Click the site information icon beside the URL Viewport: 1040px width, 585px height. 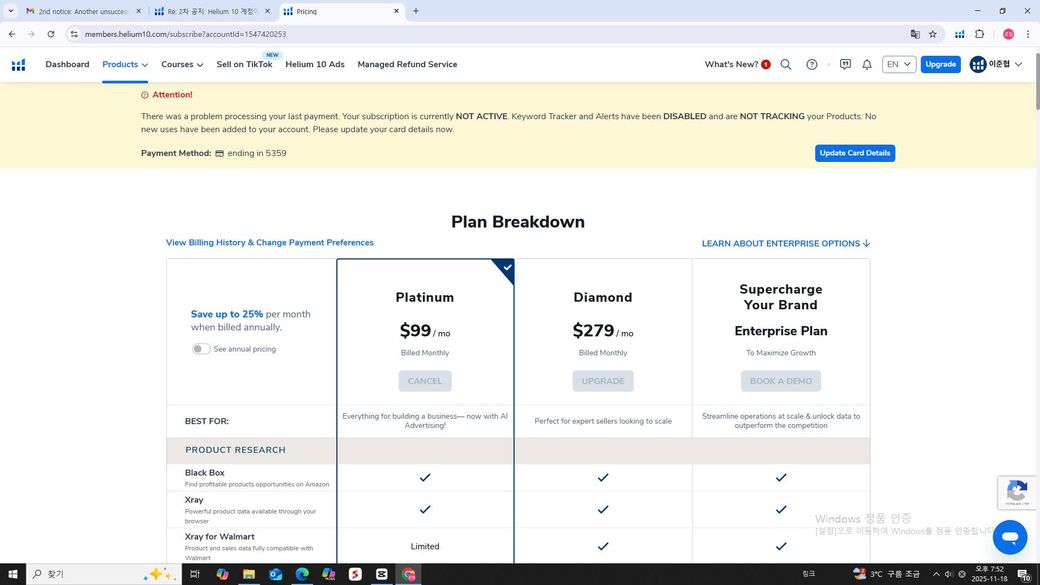pos(74,34)
